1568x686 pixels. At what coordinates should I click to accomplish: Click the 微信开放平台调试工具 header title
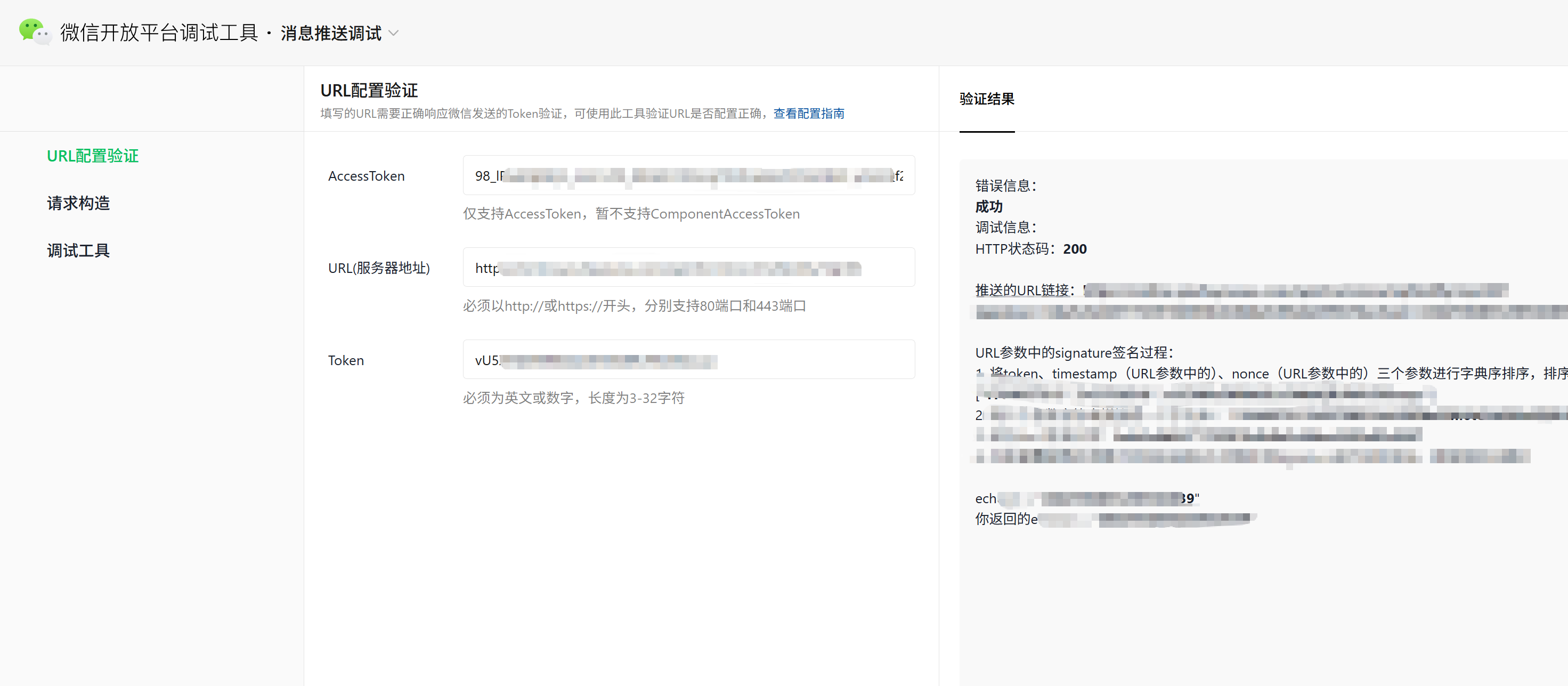[x=159, y=33]
